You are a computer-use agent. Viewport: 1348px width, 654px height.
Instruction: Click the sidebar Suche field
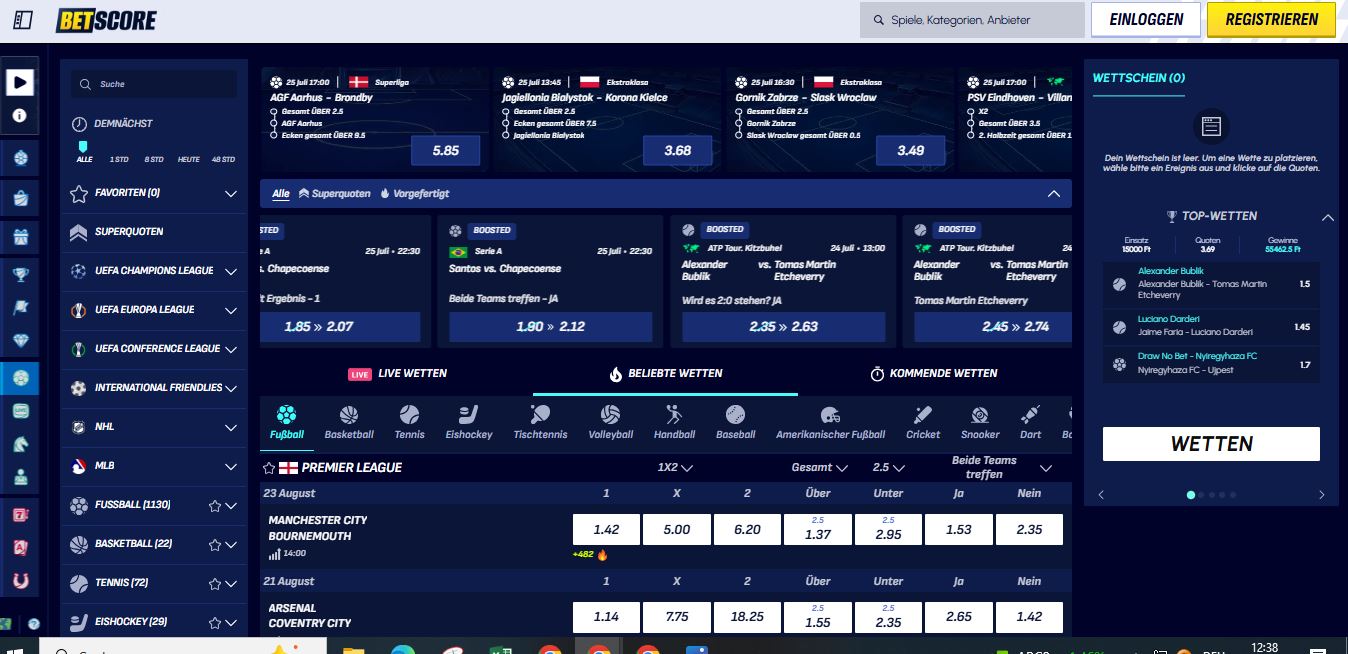click(x=154, y=84)
